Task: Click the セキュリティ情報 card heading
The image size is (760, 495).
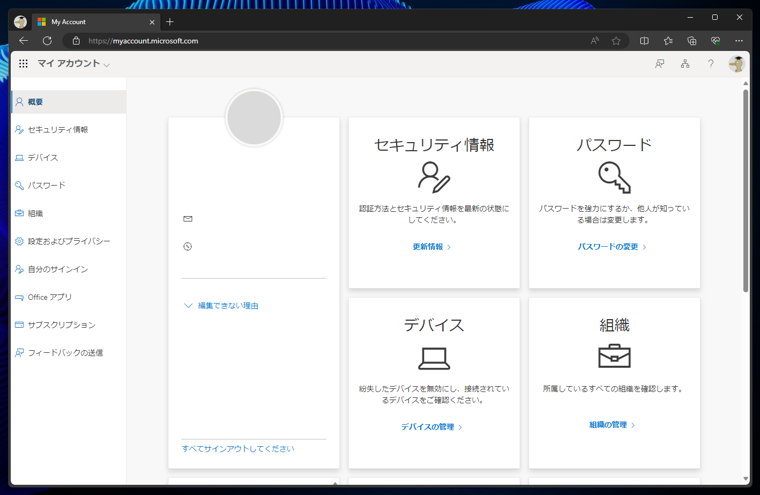Action: (x=434, y=144)
